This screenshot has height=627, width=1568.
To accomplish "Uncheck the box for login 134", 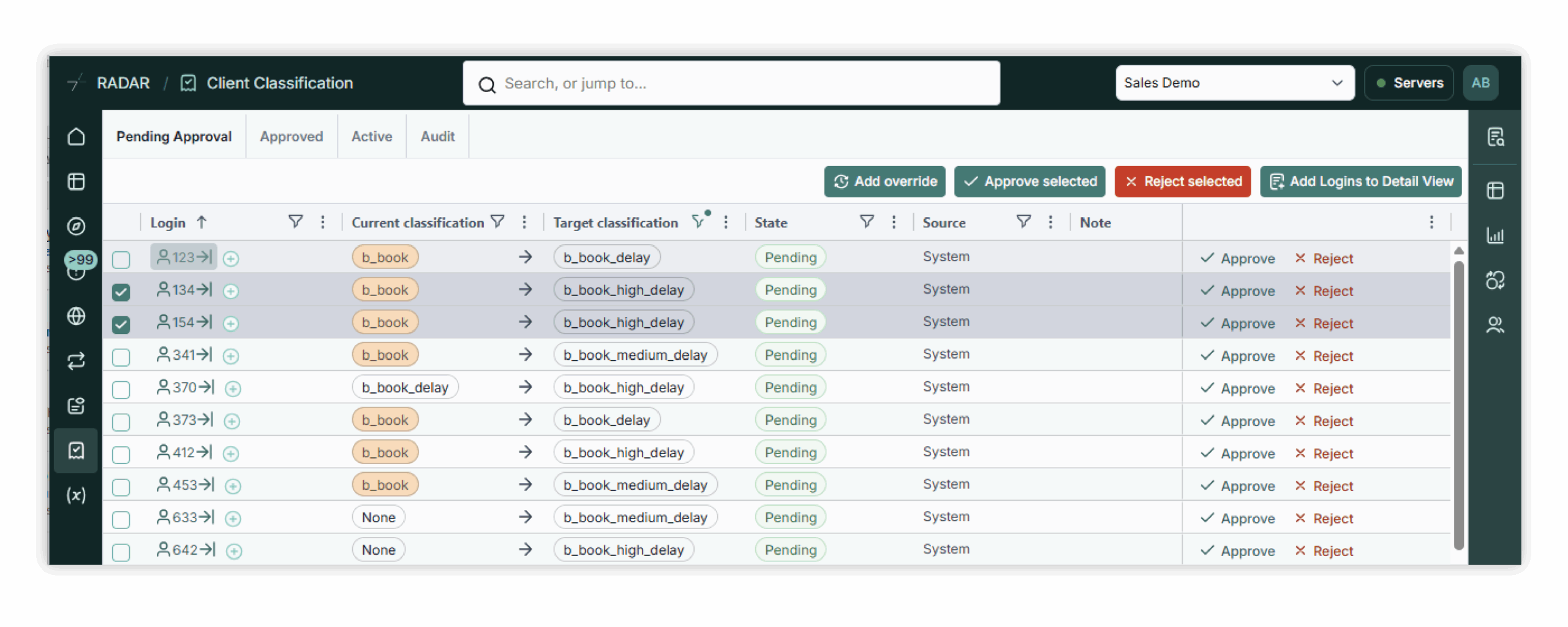I will click(121, 292).
